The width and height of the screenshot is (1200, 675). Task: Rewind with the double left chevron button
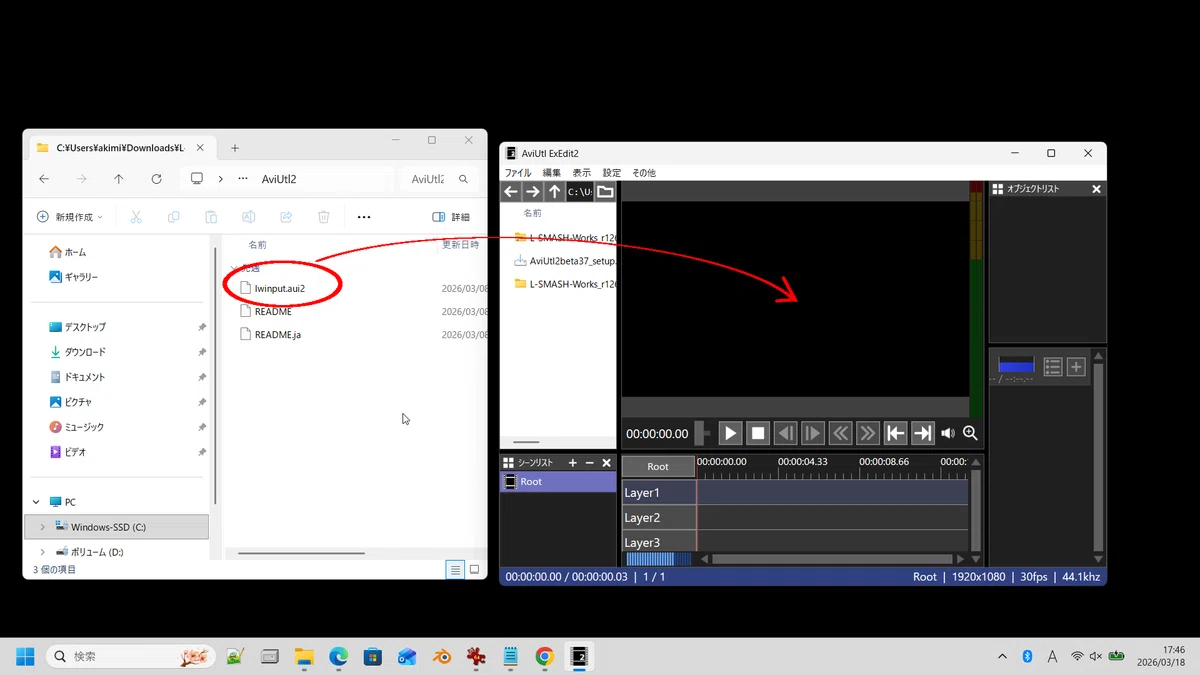(x=840, y=433)
